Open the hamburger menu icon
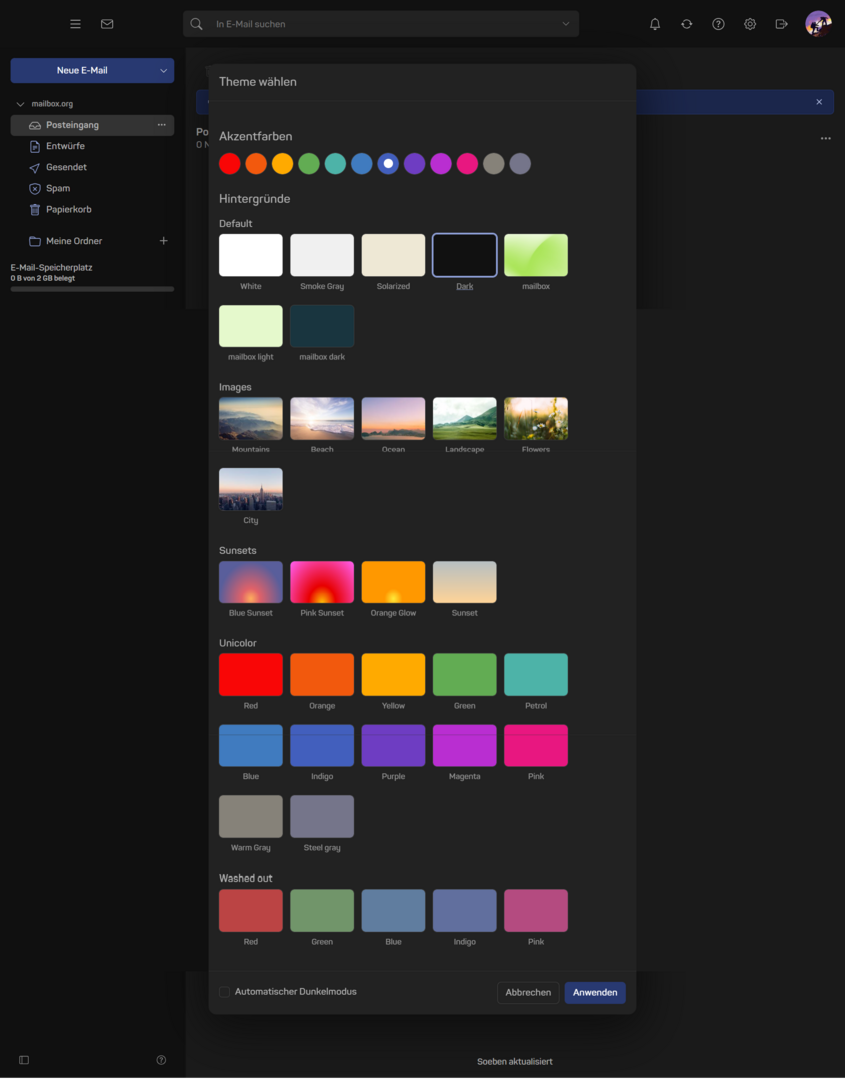 [x=75, y=24]
